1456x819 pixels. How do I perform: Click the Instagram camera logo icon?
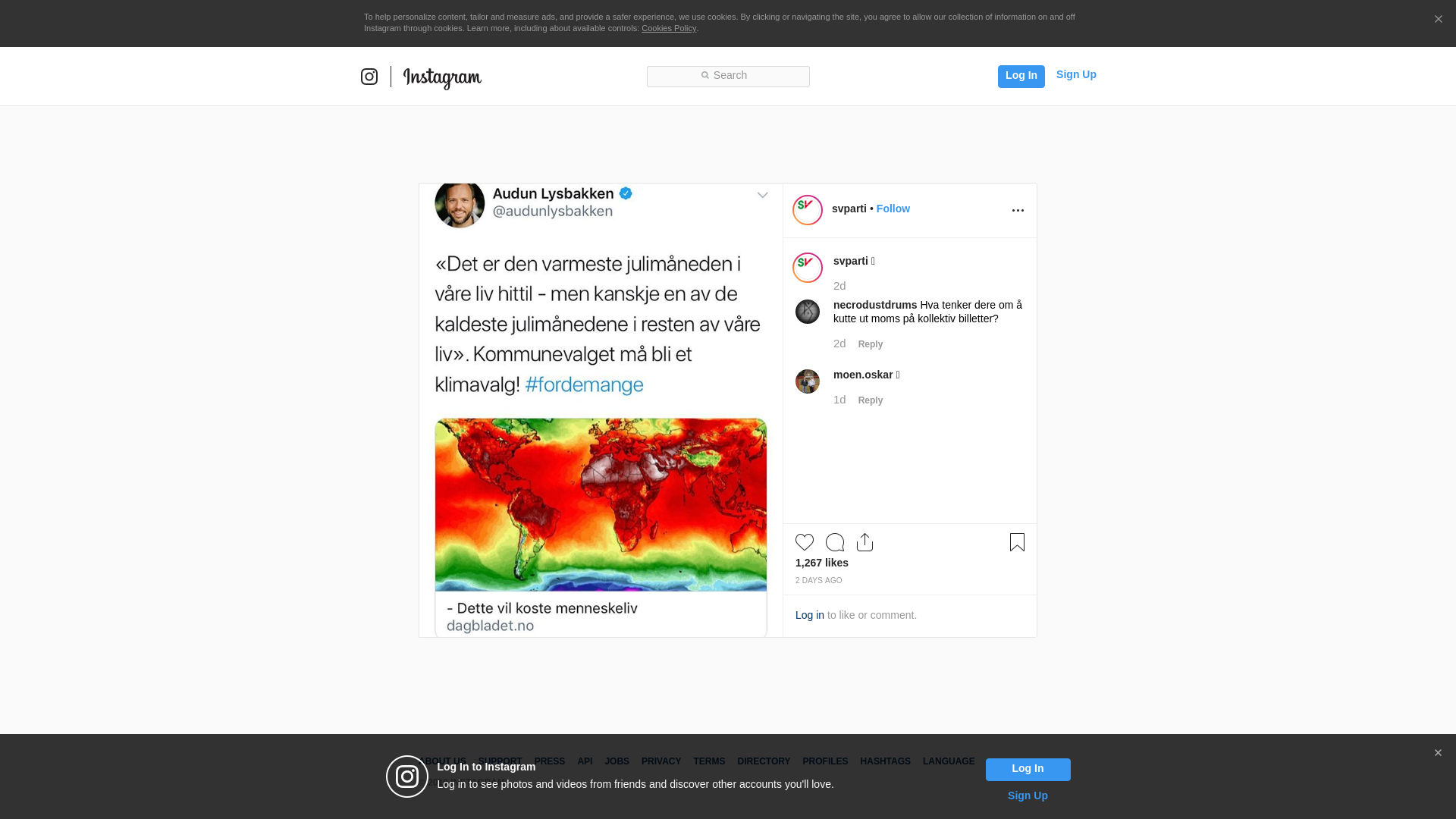tap(369, 77)
